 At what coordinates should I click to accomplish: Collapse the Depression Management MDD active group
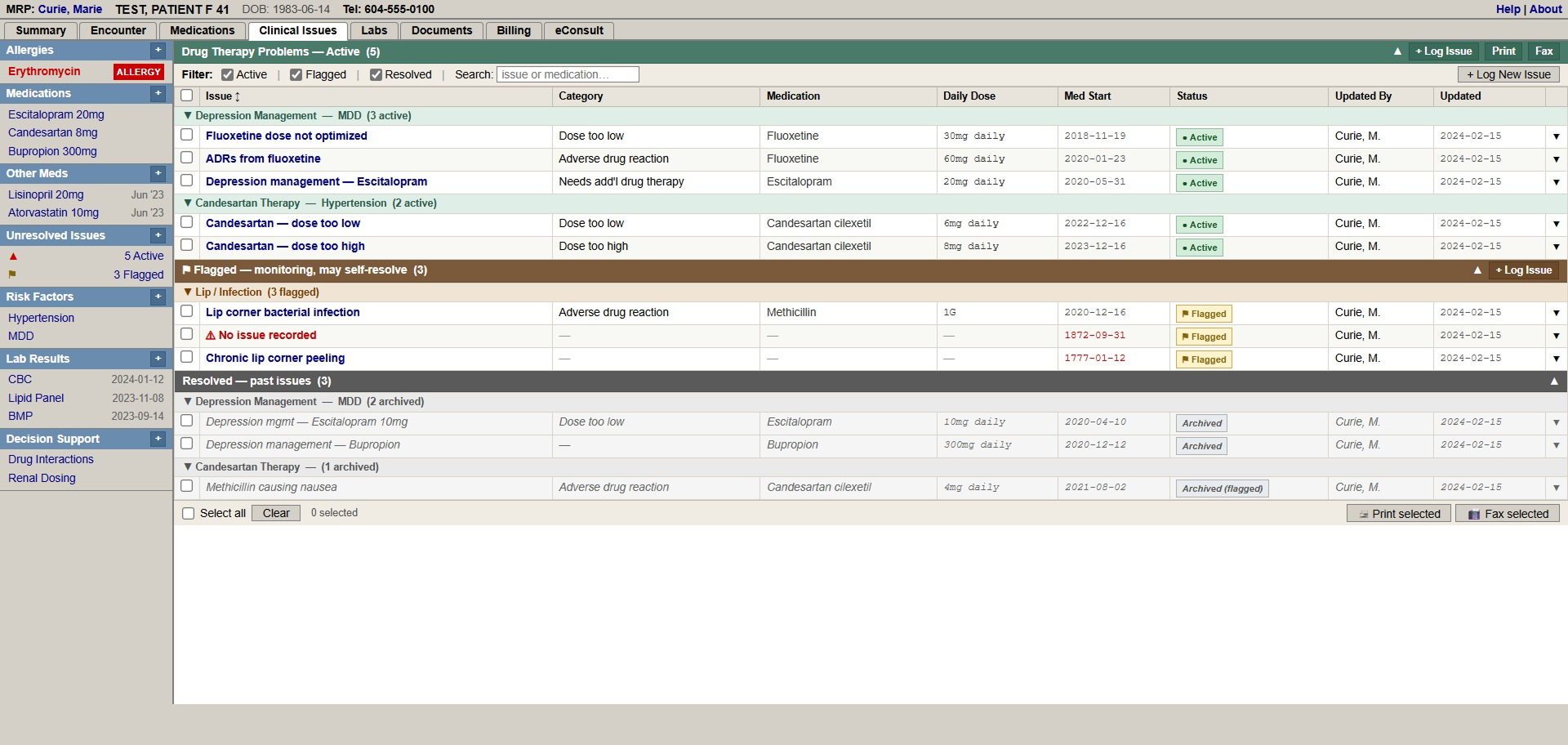[x=188, y=116]
